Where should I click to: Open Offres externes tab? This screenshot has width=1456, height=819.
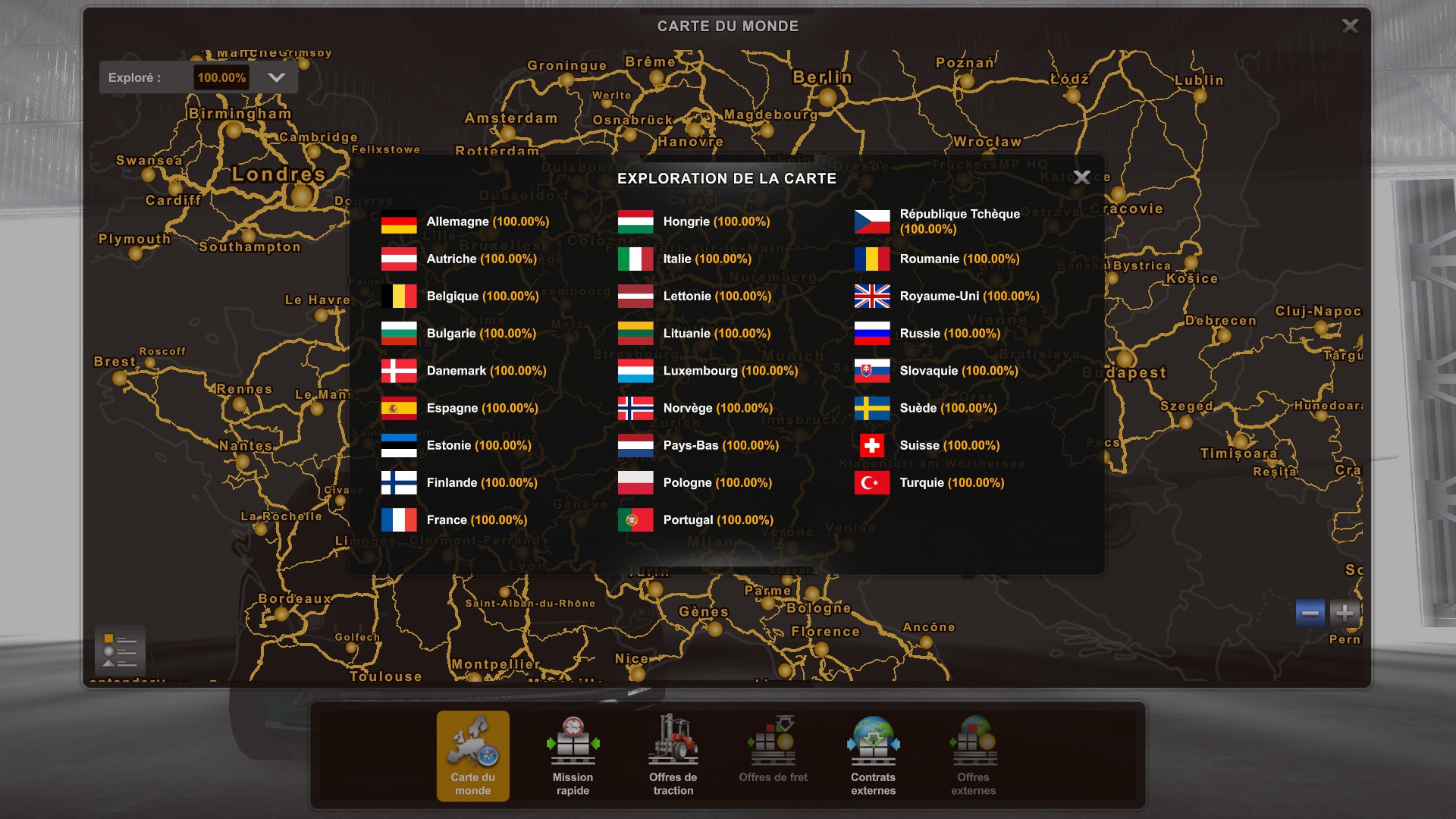(973, 755)
